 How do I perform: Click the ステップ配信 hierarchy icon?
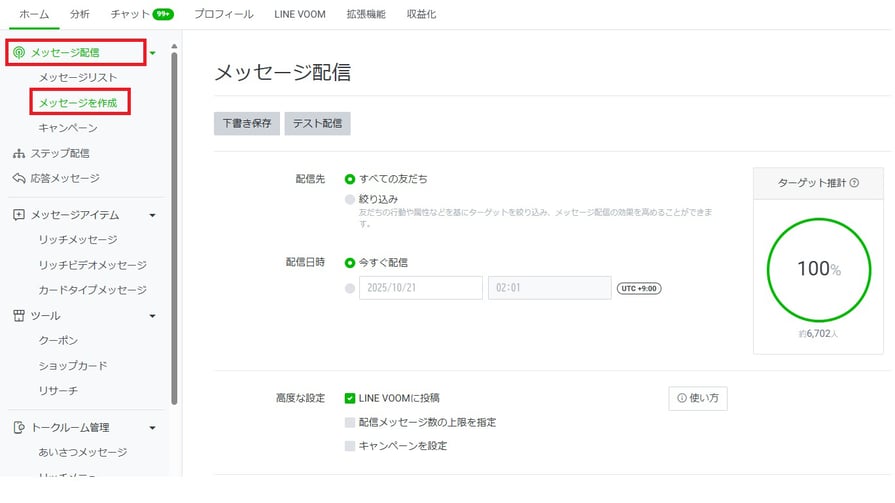pyautogui.click(x=19, y=154)
